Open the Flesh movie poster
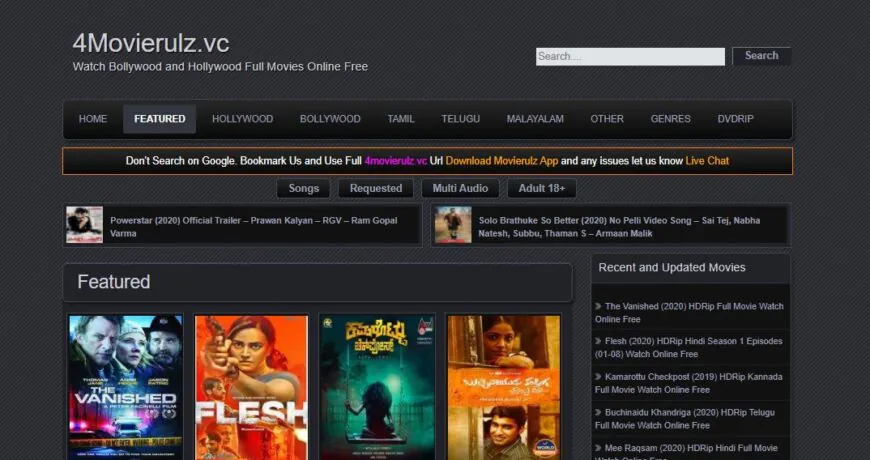 click(x=251, y=387)
